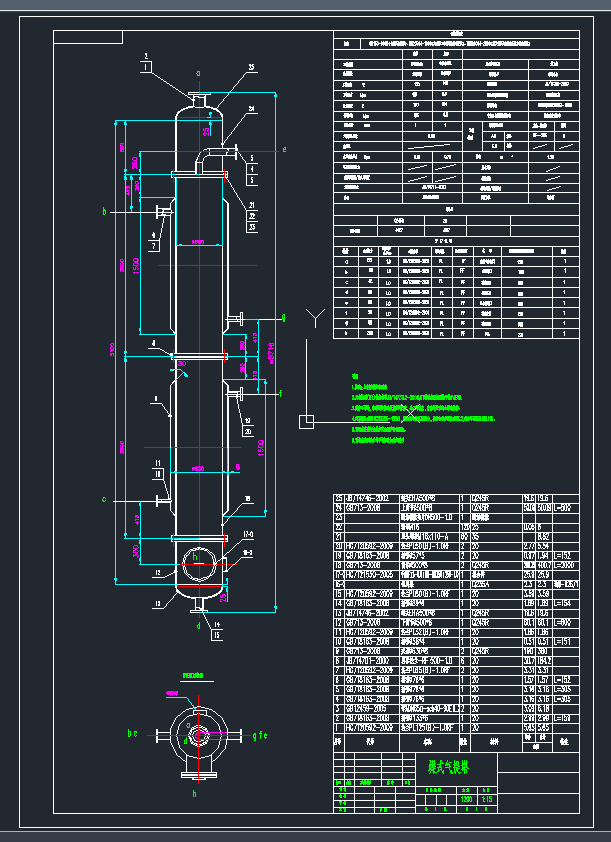Viewport: 611px width, 842px height.
Task: Pick green nozzle label 'c' at lower left
Action: pos(104,499)
